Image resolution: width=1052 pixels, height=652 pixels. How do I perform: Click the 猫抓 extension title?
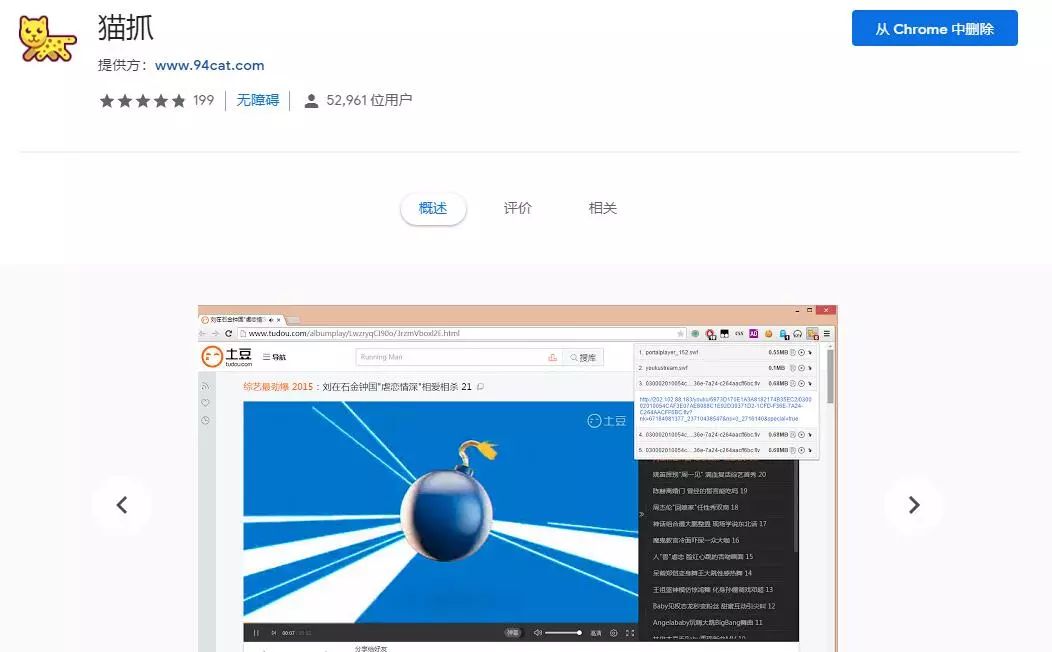point(126,28)
